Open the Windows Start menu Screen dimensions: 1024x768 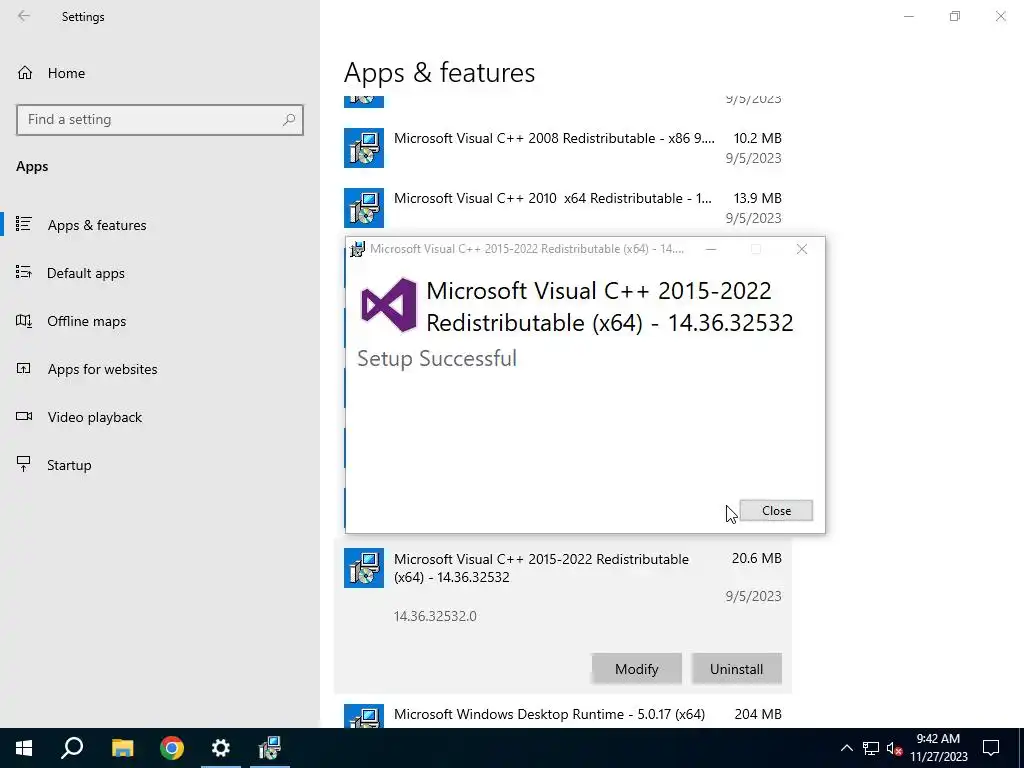point(24,748)
